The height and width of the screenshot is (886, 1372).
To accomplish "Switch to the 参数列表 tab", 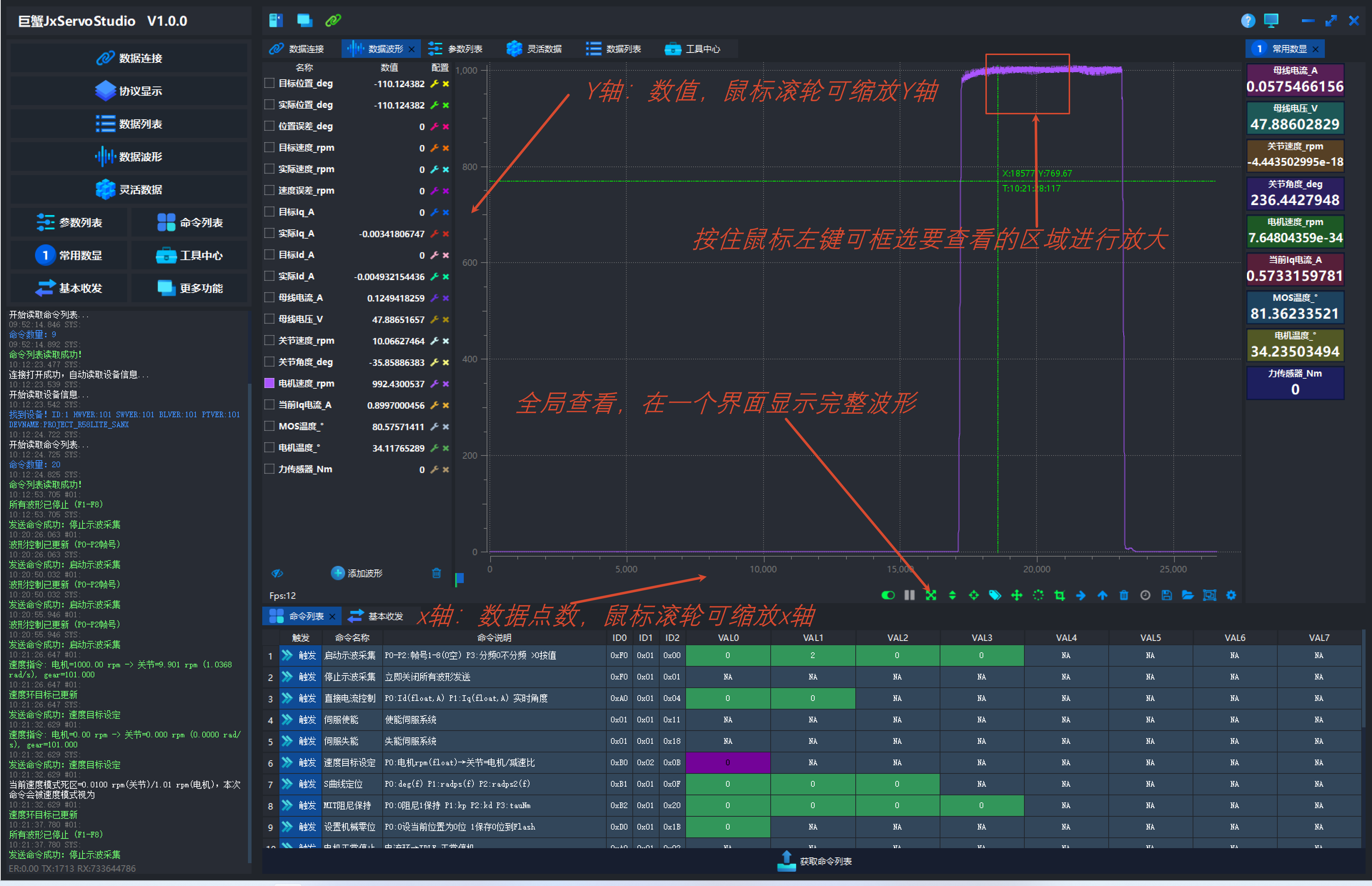I will 456,49.
